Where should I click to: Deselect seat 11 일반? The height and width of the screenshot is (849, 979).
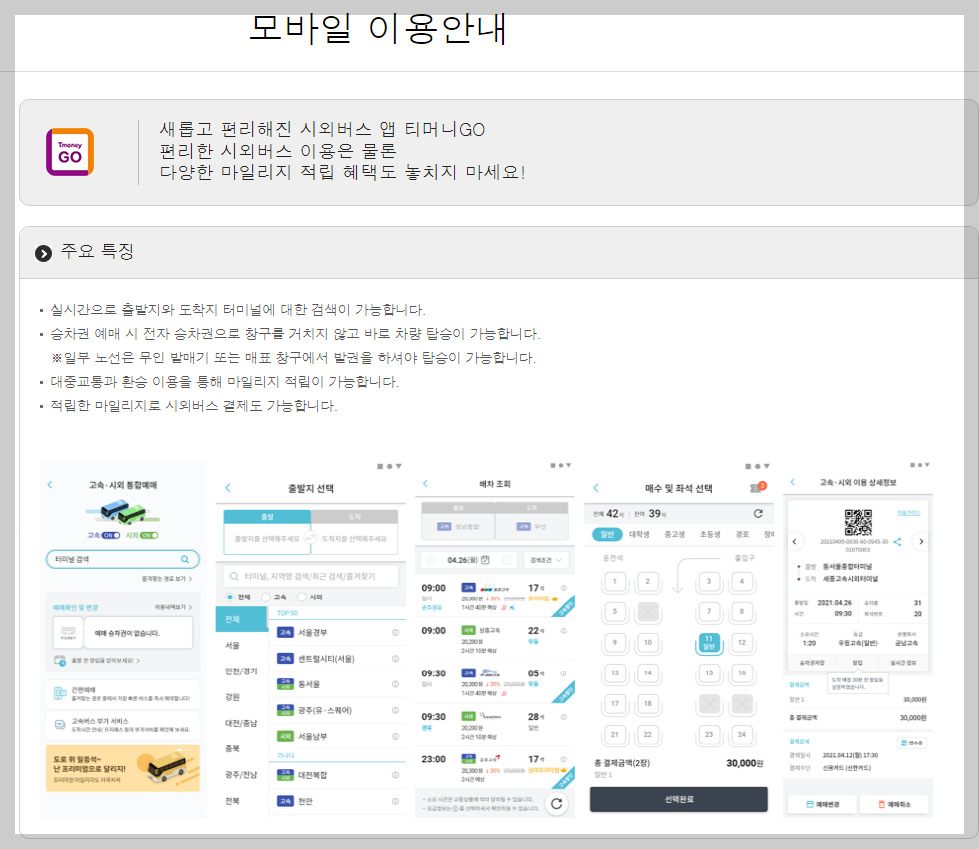point(709,642)
